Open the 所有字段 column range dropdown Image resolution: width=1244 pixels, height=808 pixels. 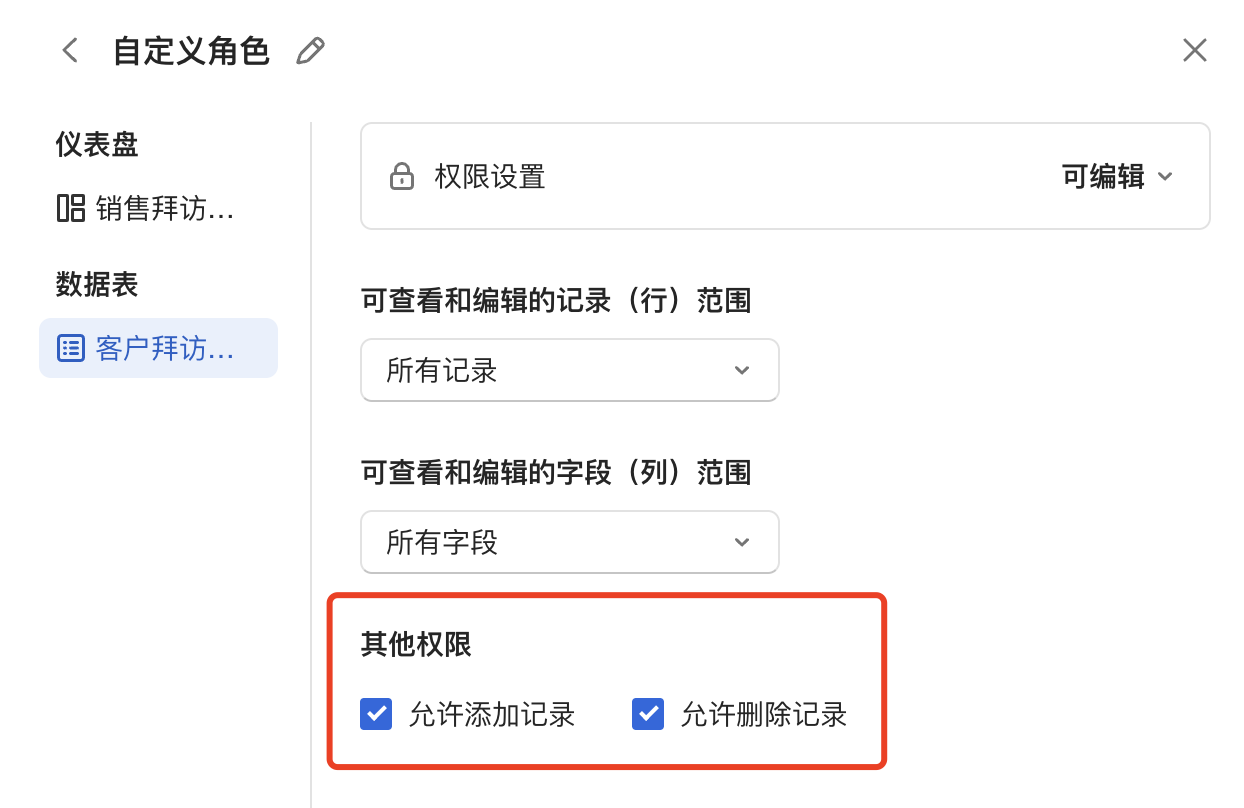(569, 542)
